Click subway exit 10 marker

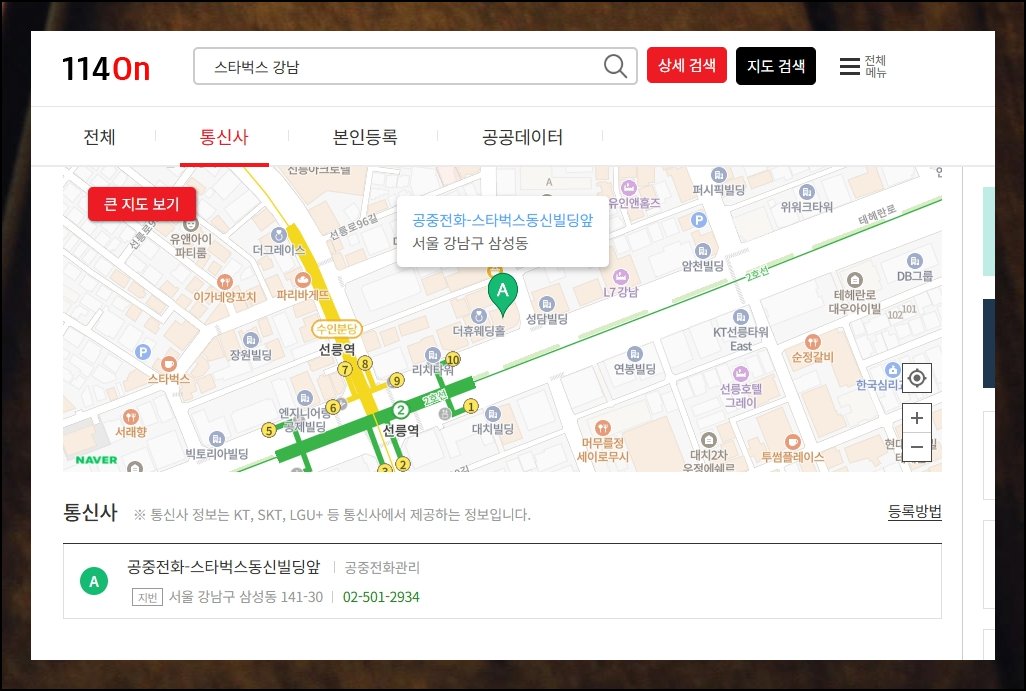coord(453,359)
